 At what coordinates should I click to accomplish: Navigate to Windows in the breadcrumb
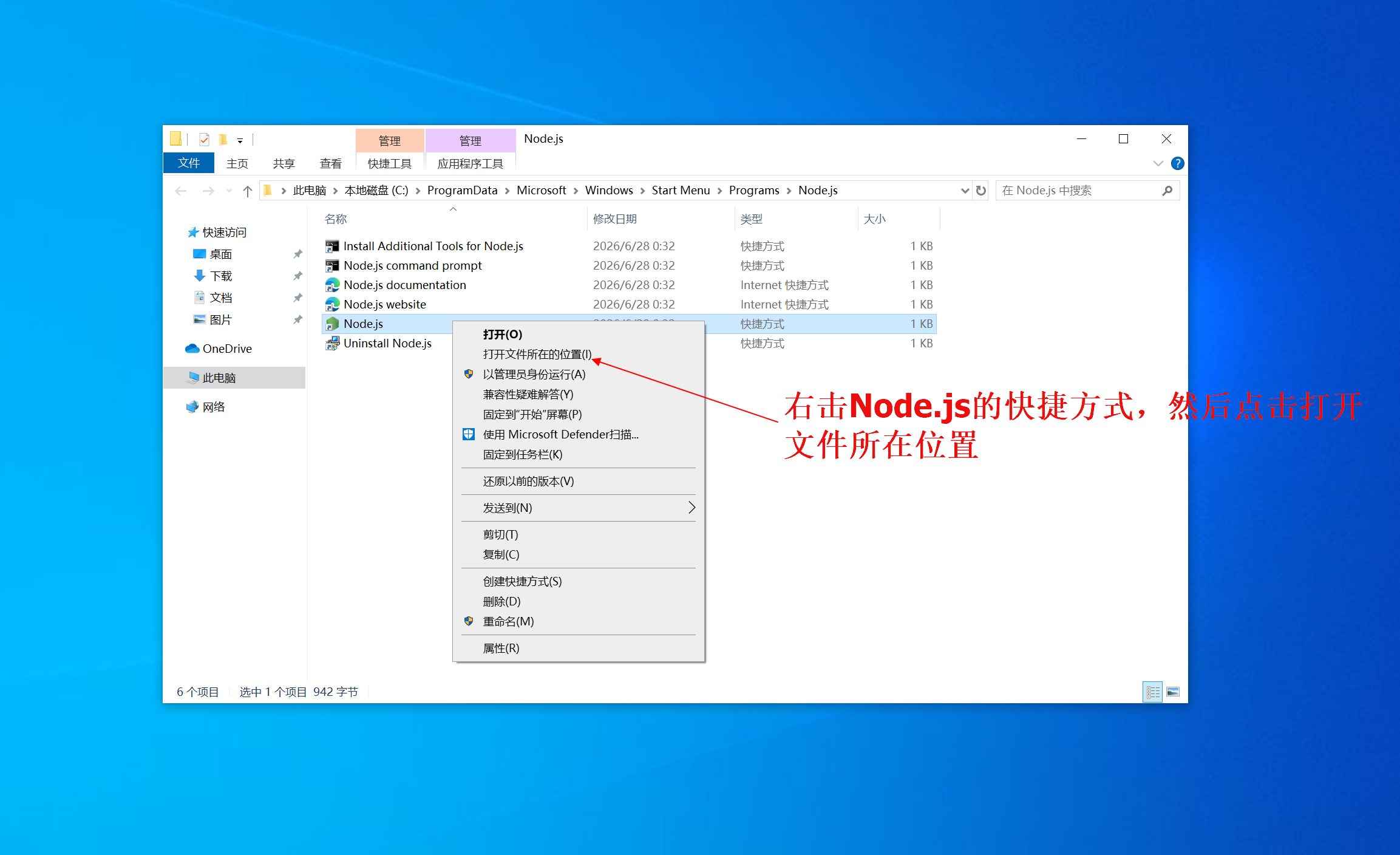(609, 191)
